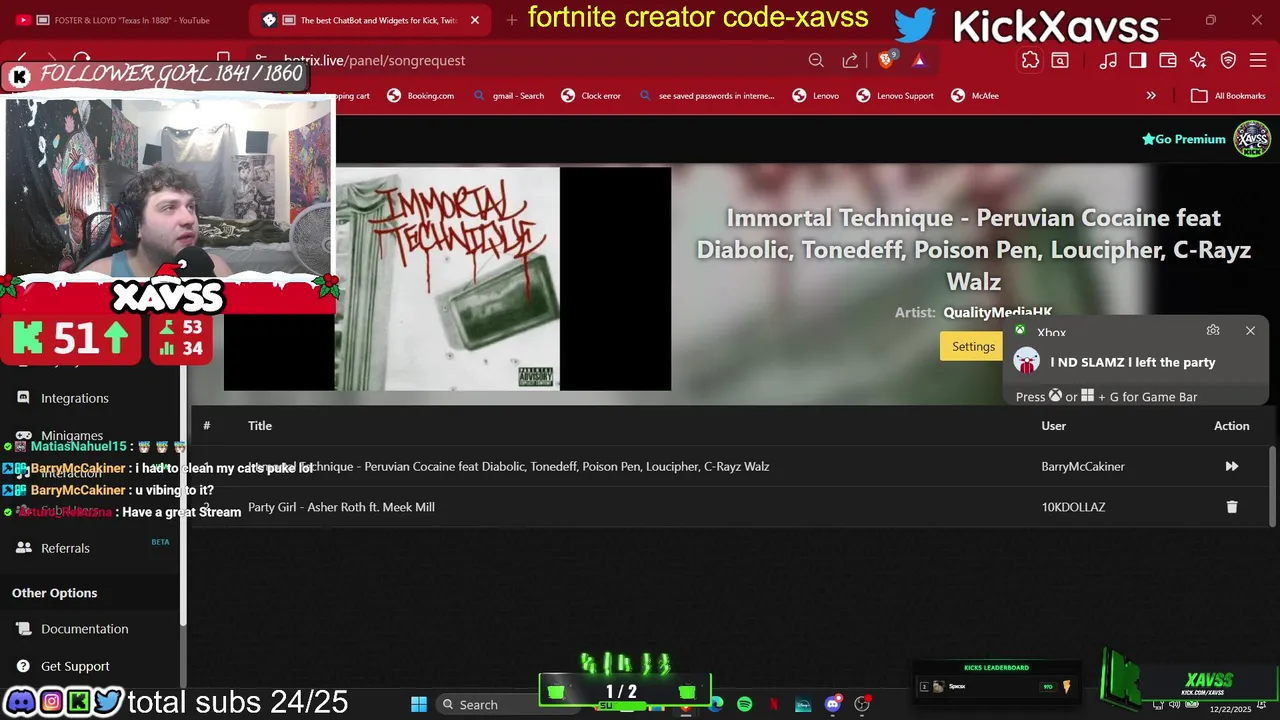Click the Title column header
This screenshot has height=720, width=1280.
click(x=260, y=426)
